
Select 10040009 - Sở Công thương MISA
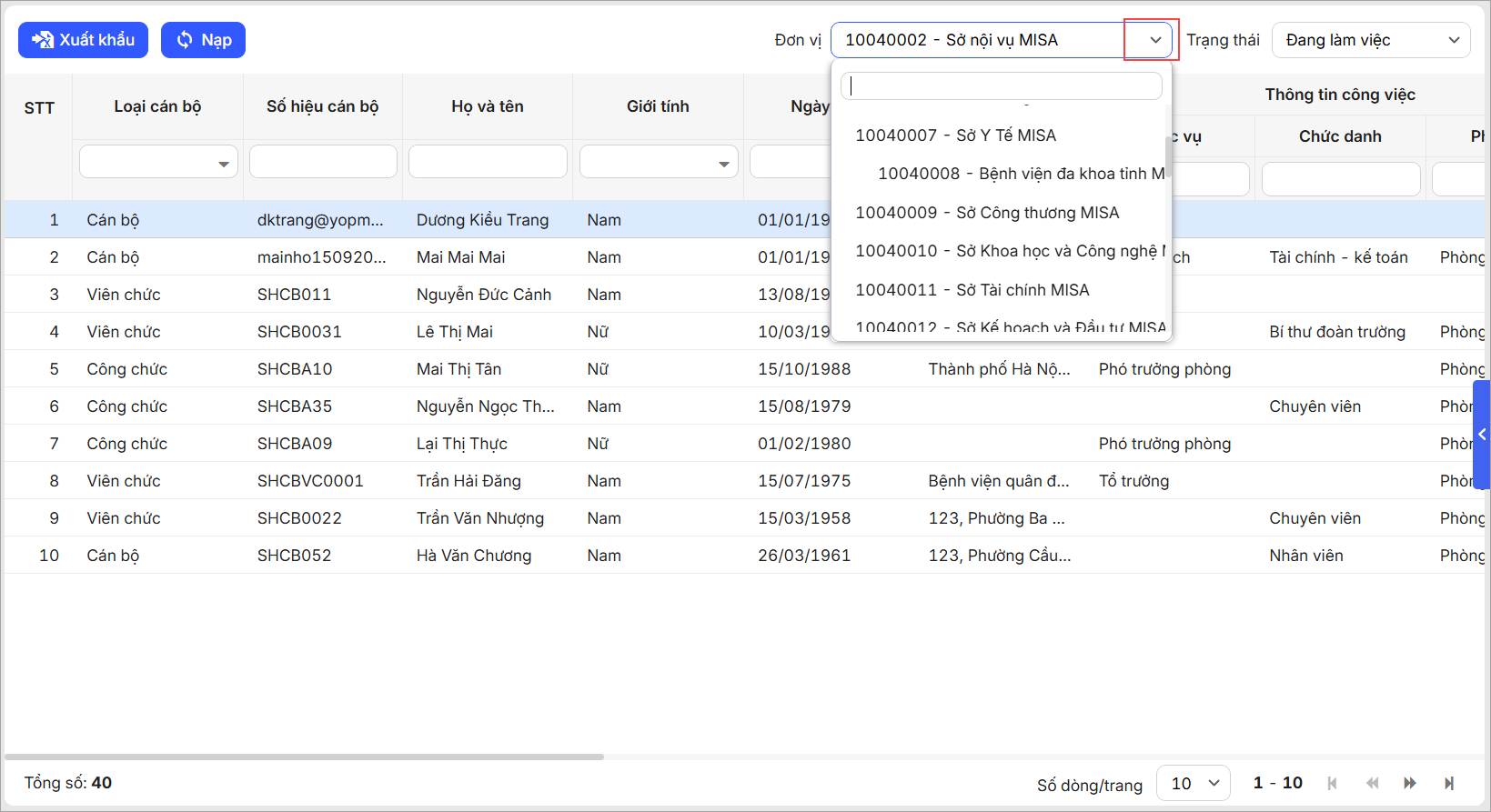point(987,213)
